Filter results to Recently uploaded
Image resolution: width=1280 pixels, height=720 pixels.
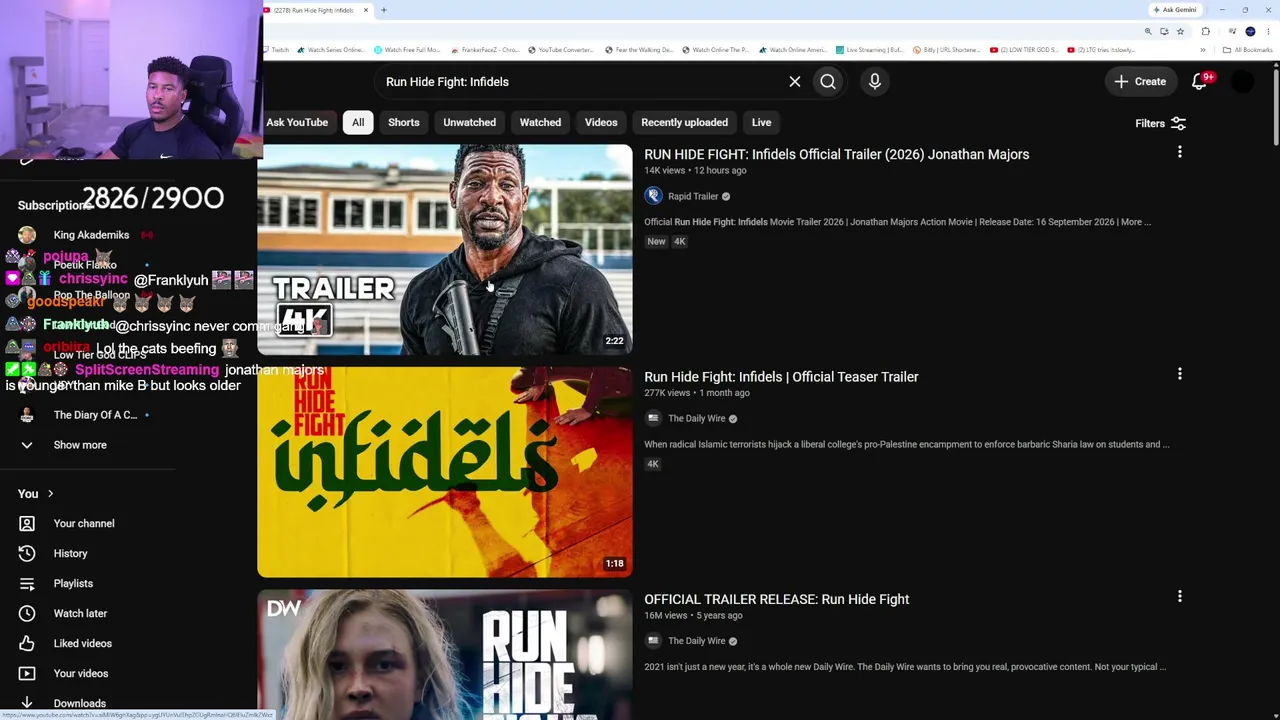click(x=684, y=122)
